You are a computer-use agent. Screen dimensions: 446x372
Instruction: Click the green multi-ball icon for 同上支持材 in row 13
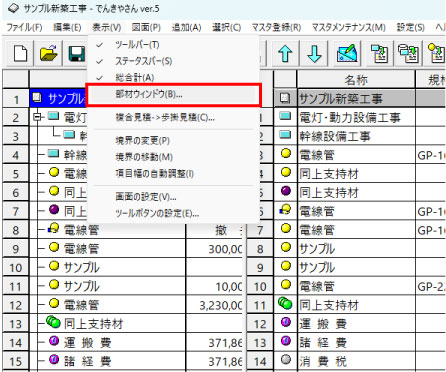pos(53,322)
